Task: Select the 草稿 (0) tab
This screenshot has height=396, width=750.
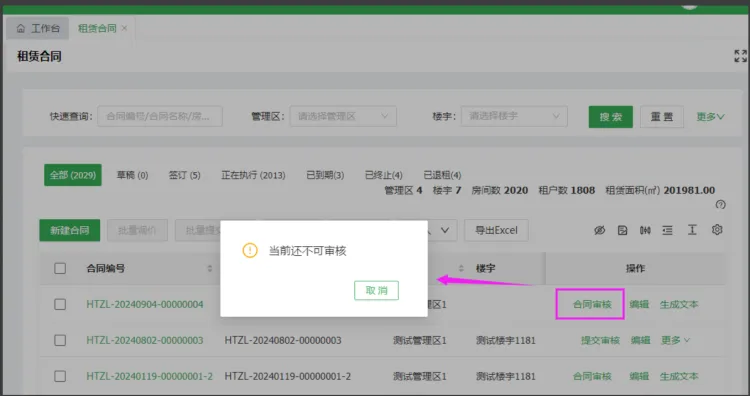Action: [x=132, y=175]
